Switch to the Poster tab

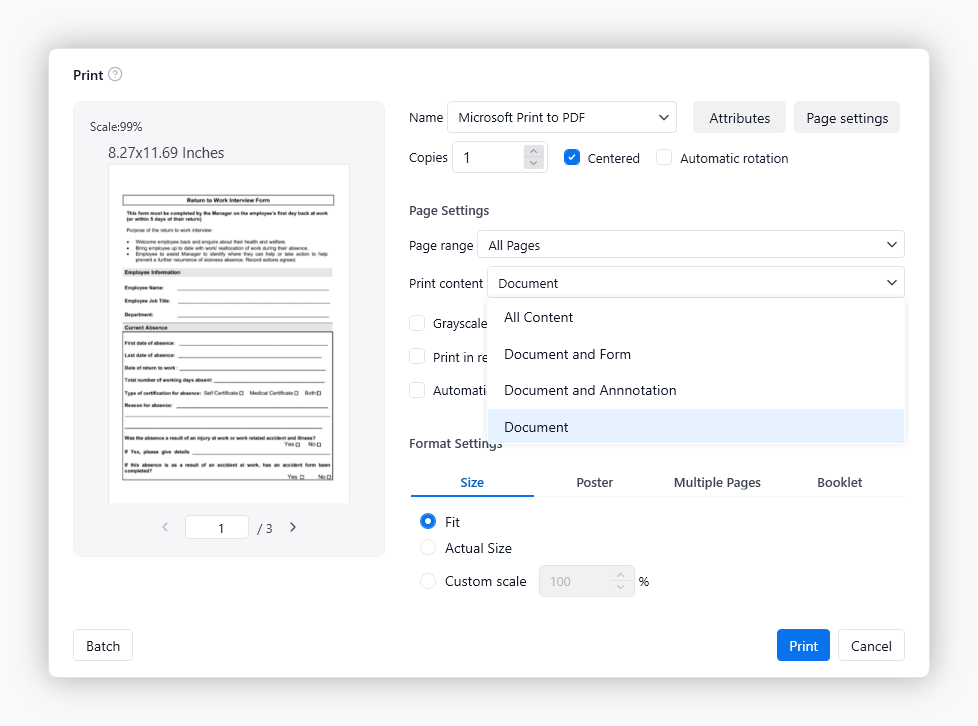[x=594, y=482]
